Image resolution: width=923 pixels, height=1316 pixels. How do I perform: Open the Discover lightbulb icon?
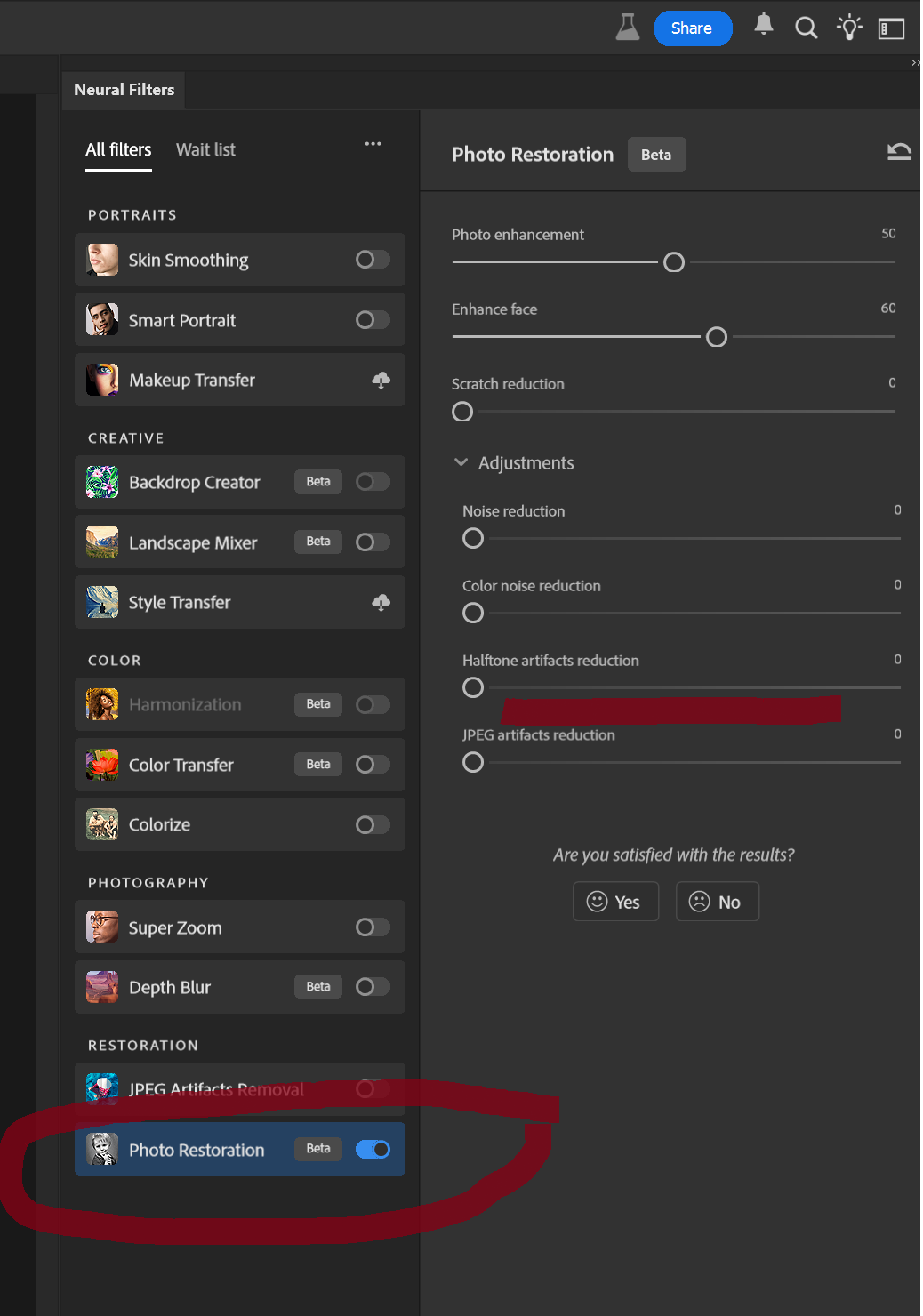[849, 28]
